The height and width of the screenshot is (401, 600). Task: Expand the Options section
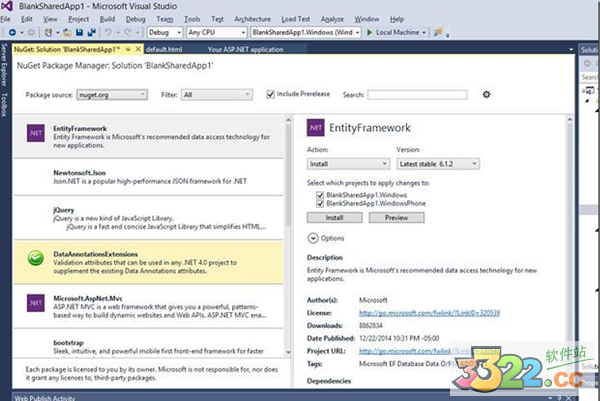tap(313, 238)
